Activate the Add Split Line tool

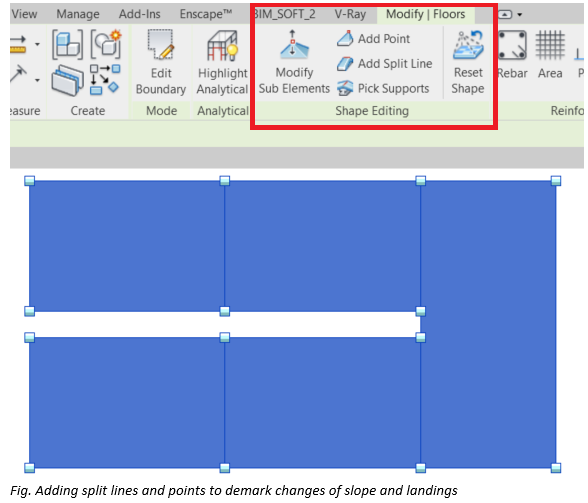coord(384,63)
